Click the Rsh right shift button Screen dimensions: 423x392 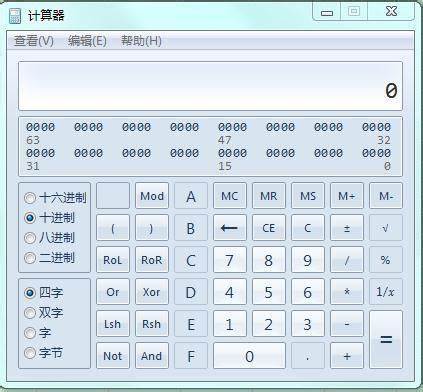click(152, 324)
